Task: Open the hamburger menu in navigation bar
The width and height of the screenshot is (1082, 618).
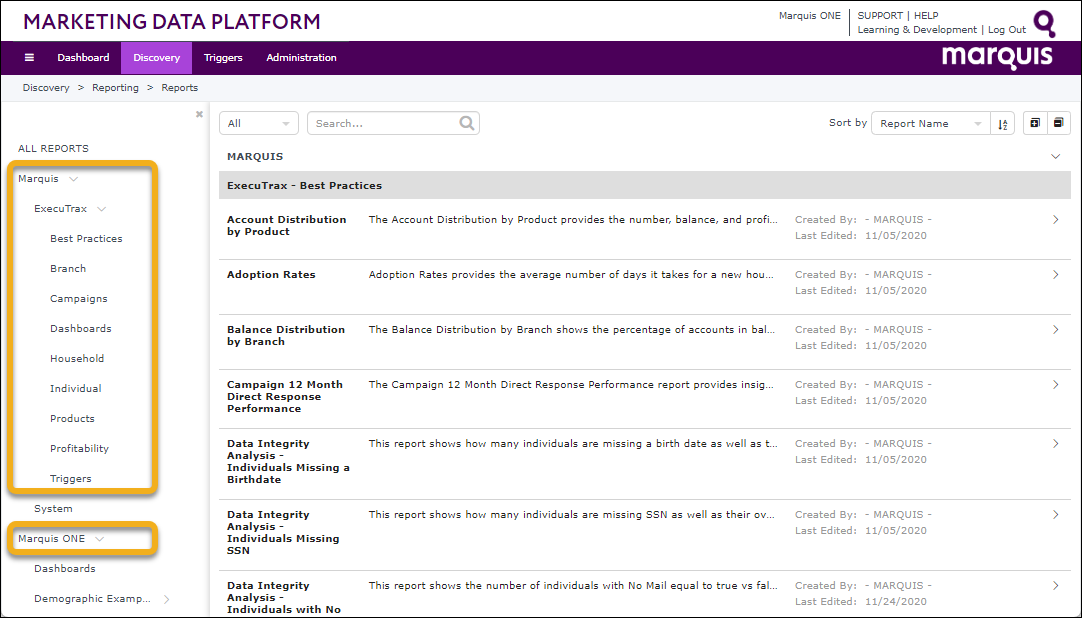Action: 29,58
